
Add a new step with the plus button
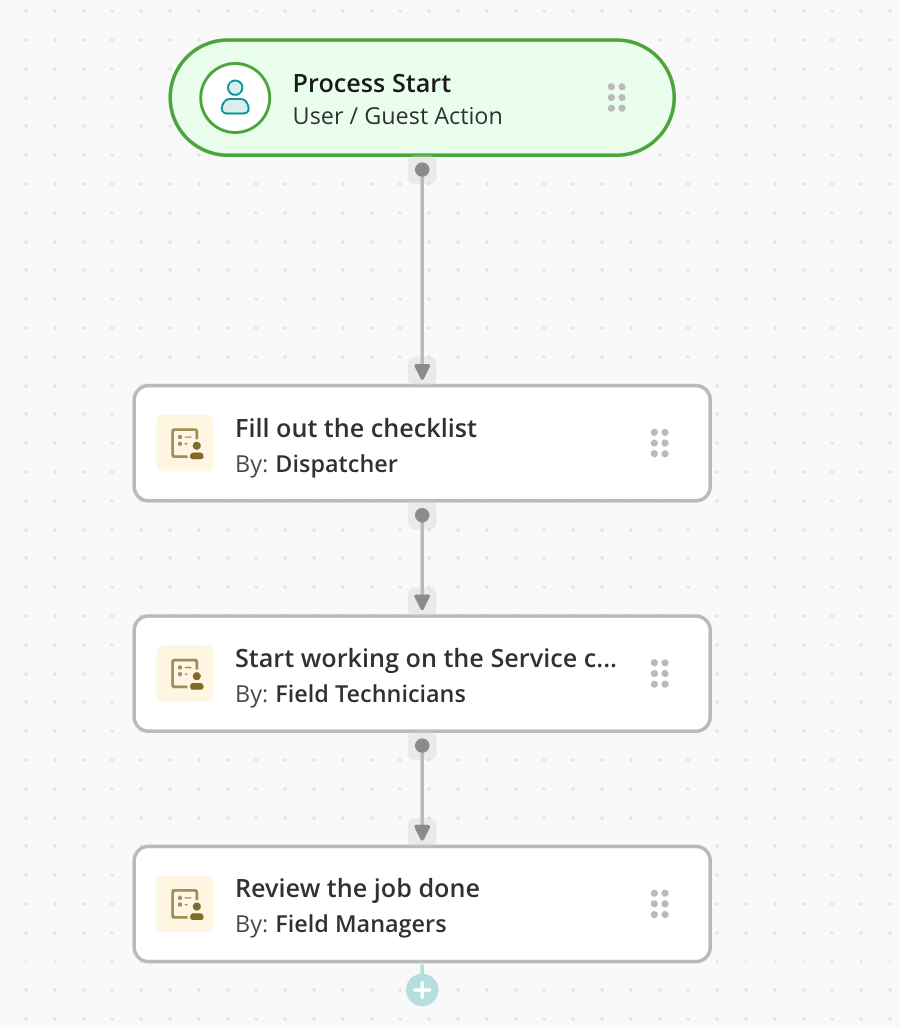pos(422,990)
